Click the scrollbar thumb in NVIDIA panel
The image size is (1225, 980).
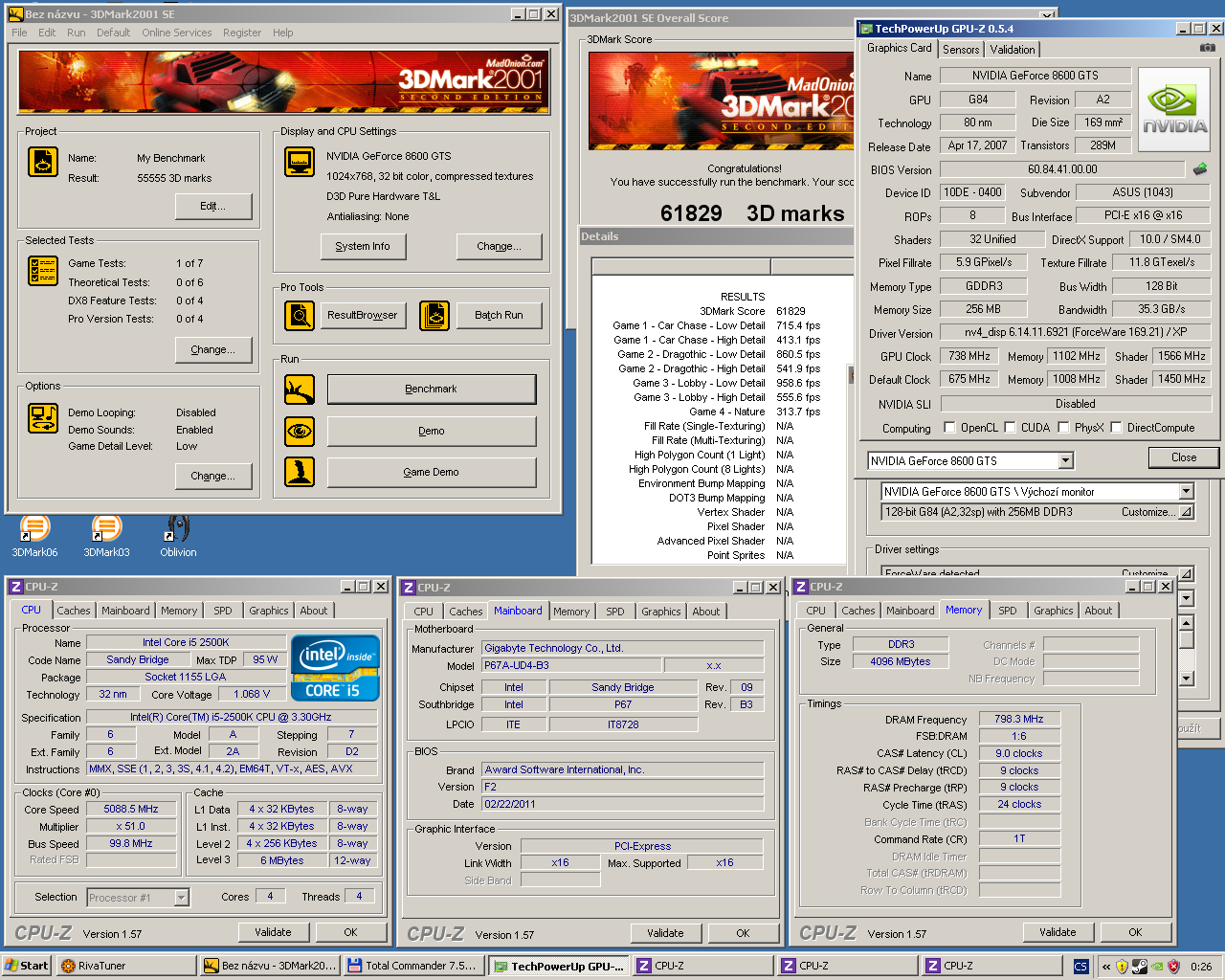1186,639
